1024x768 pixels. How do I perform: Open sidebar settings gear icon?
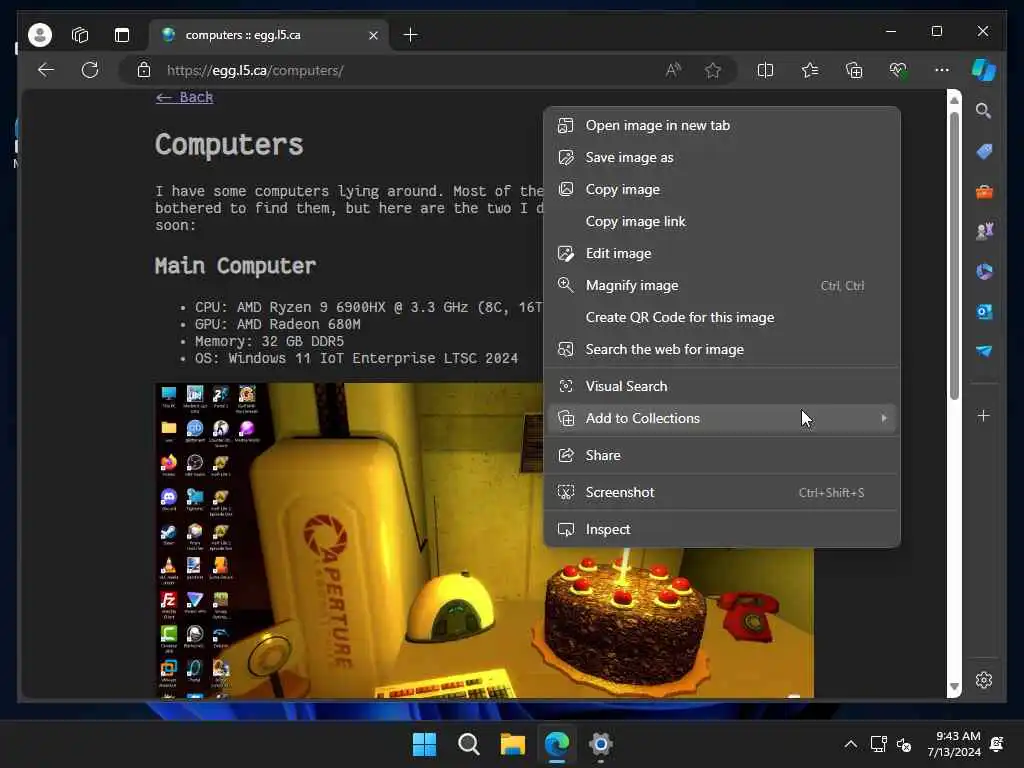pos(984,680)
